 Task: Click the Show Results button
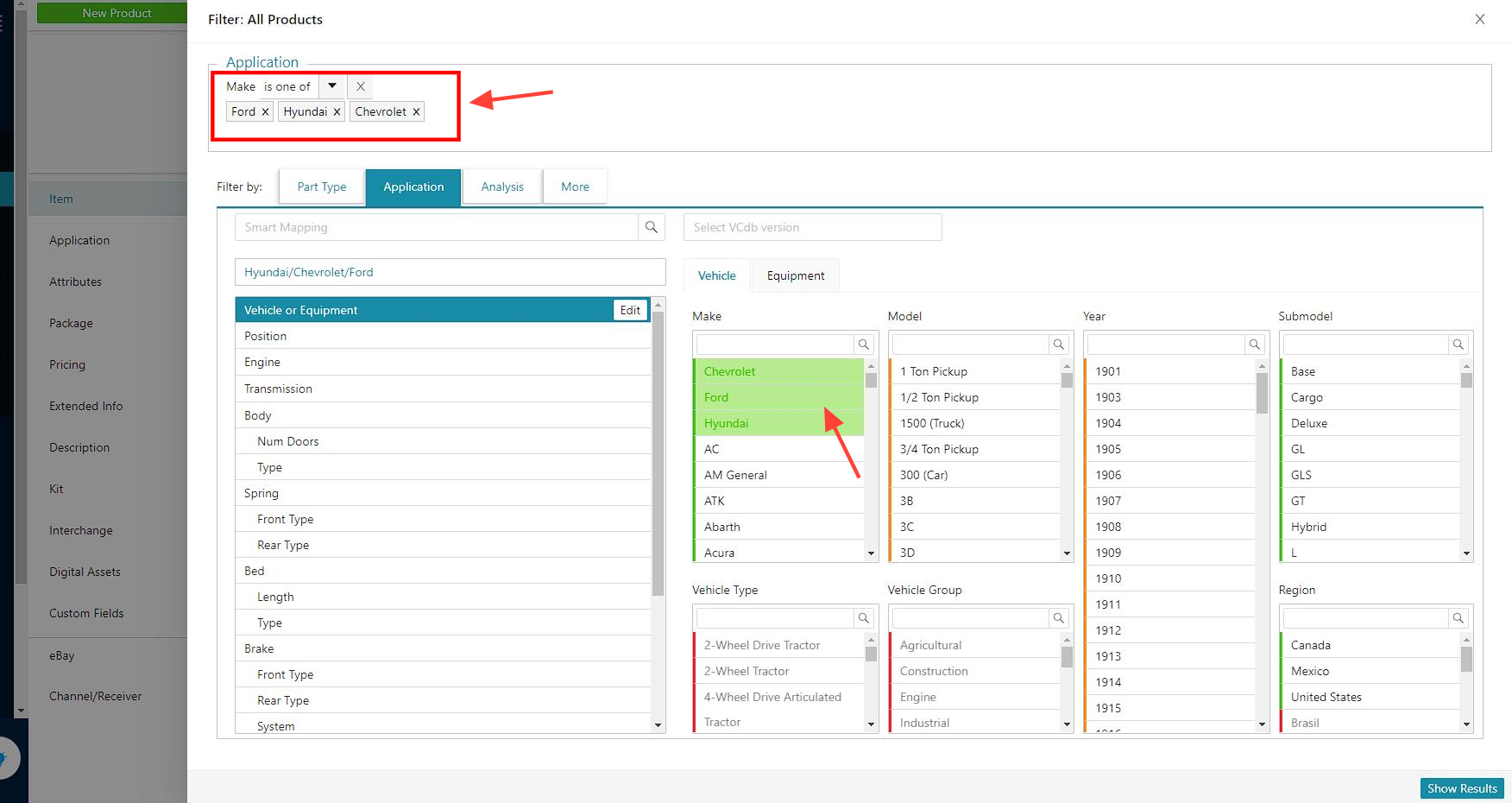point(1462,788)
